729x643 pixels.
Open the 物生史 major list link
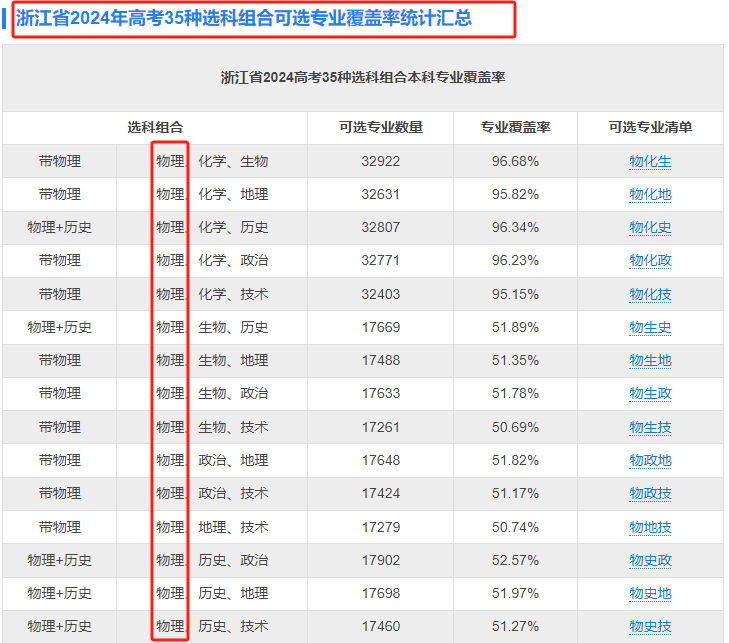click(x=650, y=327)
